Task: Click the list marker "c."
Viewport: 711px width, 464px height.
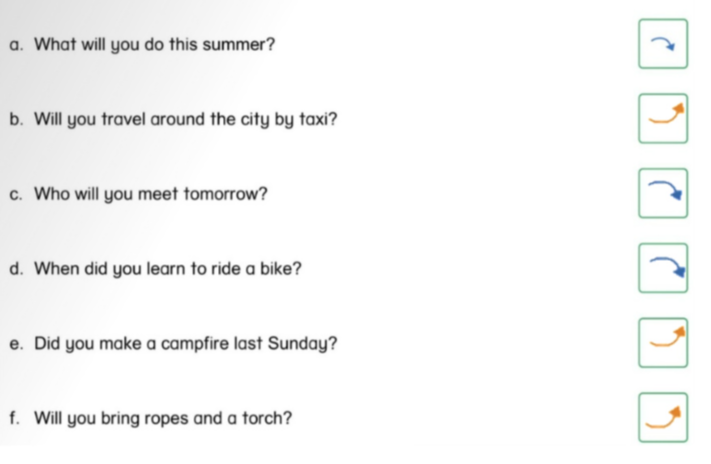Action: [x=15, y=194]
